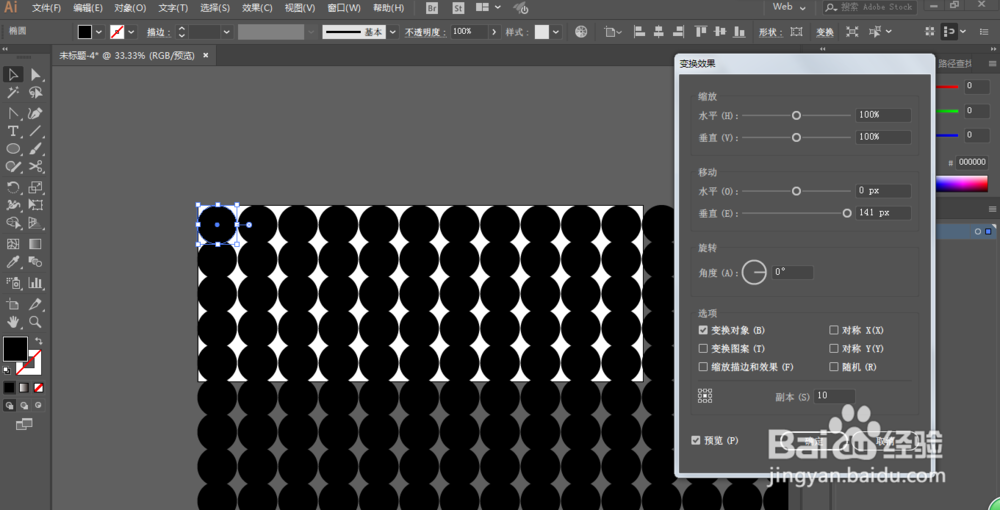Click the 角度(A) angle input field
1000x510 pixels.
coord(793,272)
